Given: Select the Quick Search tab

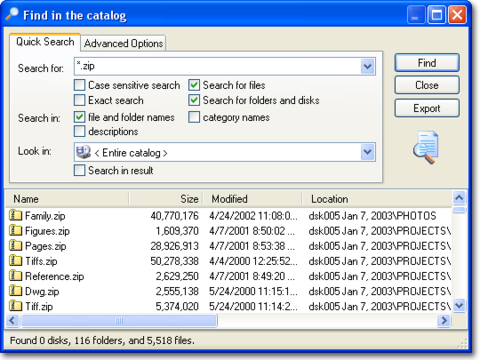Looking at the screenshot, I should pos(45,42).
